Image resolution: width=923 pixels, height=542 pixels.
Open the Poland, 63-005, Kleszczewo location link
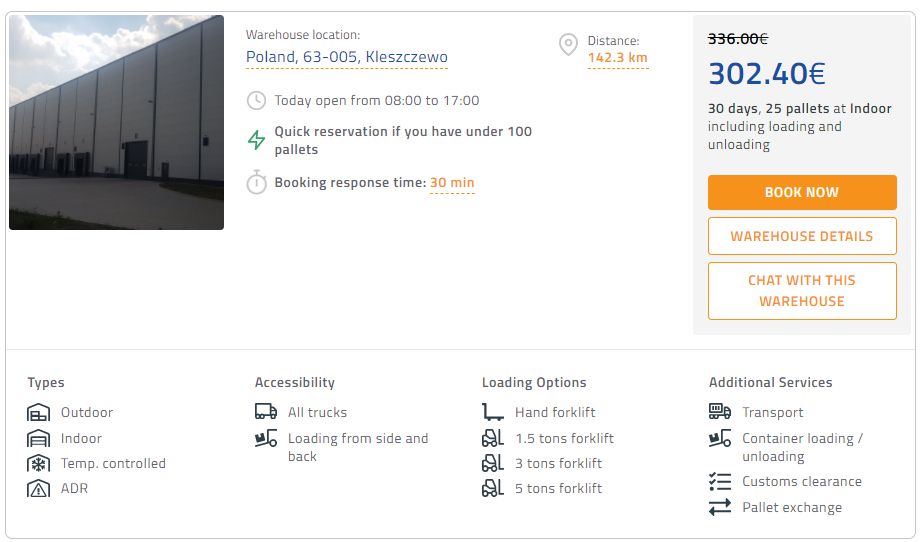point(347,57)
